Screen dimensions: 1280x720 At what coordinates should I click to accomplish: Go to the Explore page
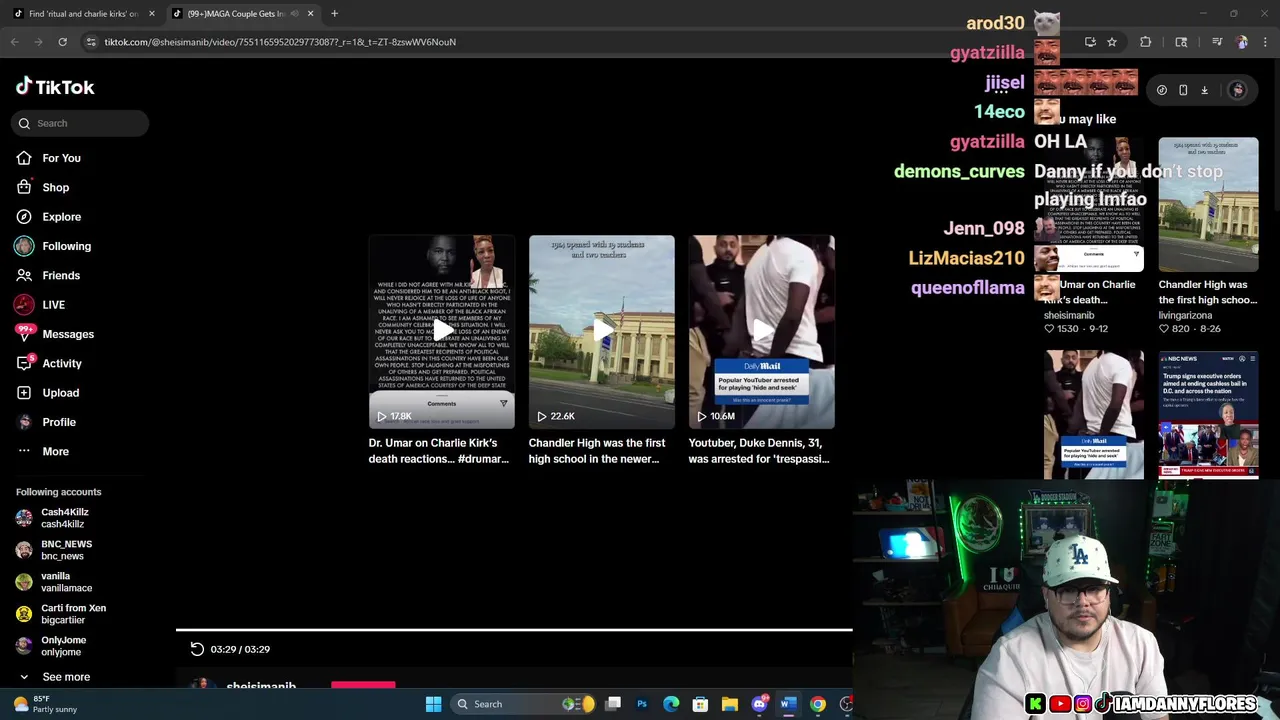[x=49, y=217]
